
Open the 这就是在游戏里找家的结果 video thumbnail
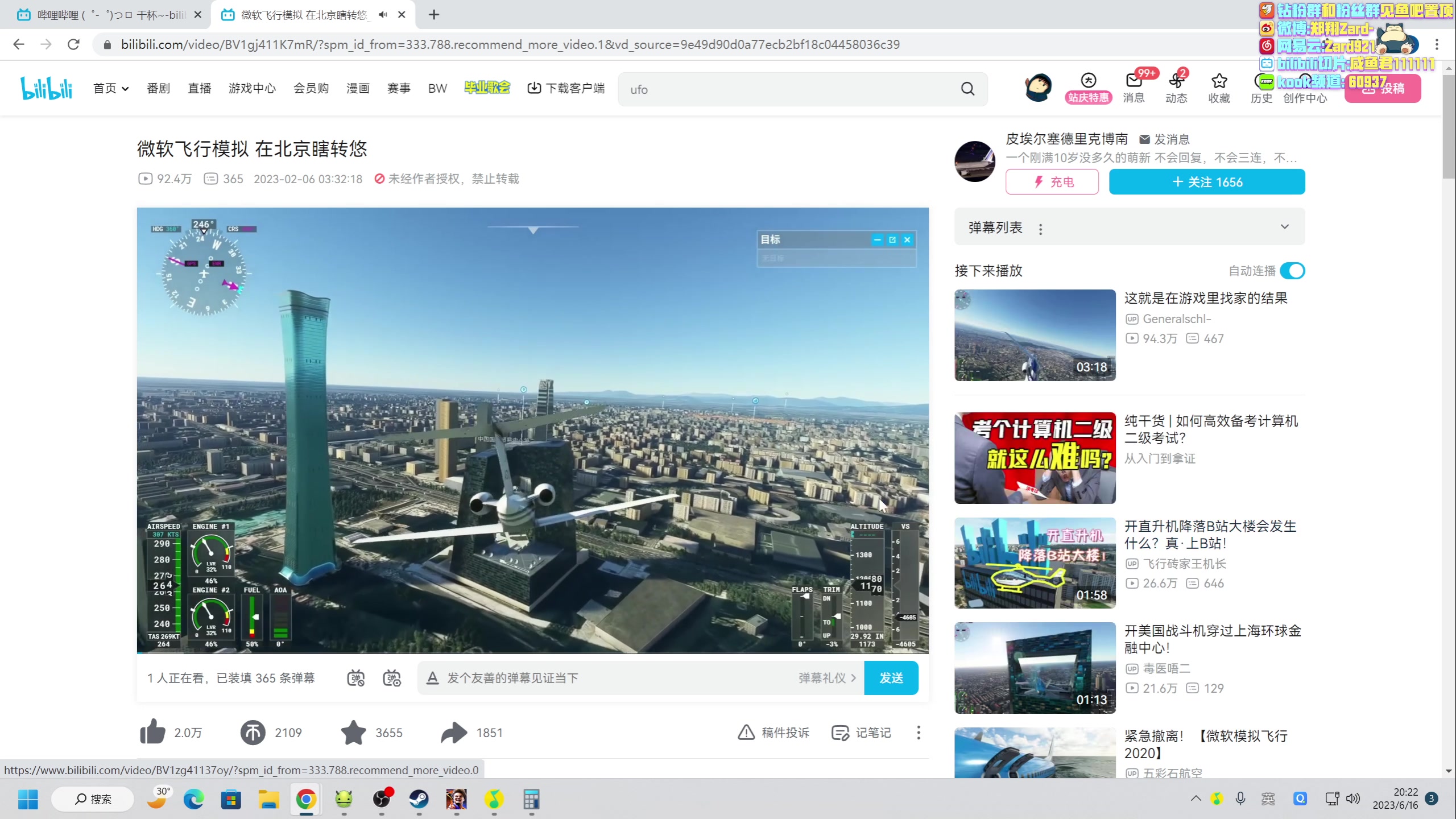pos(1035,335)
